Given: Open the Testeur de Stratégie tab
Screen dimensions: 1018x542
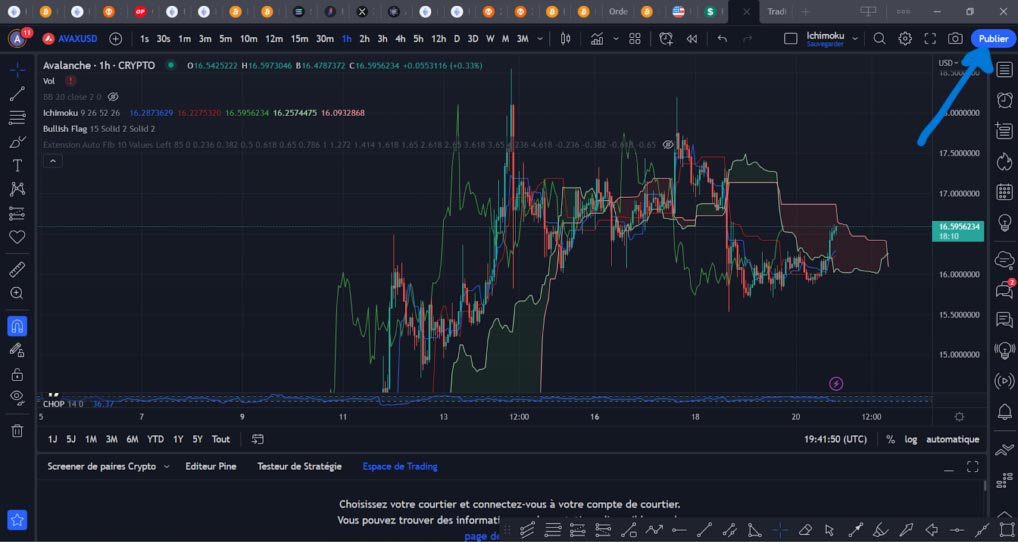Looking at the screenshot, I should (x=299, y=467).
